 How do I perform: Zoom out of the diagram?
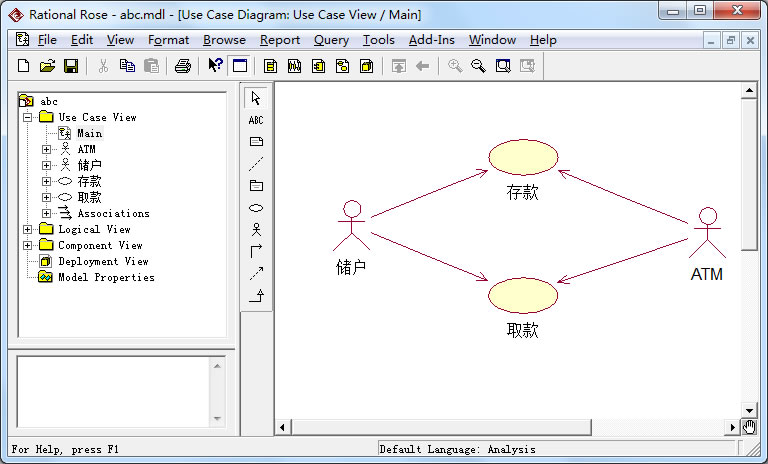(x=479, y=66)
